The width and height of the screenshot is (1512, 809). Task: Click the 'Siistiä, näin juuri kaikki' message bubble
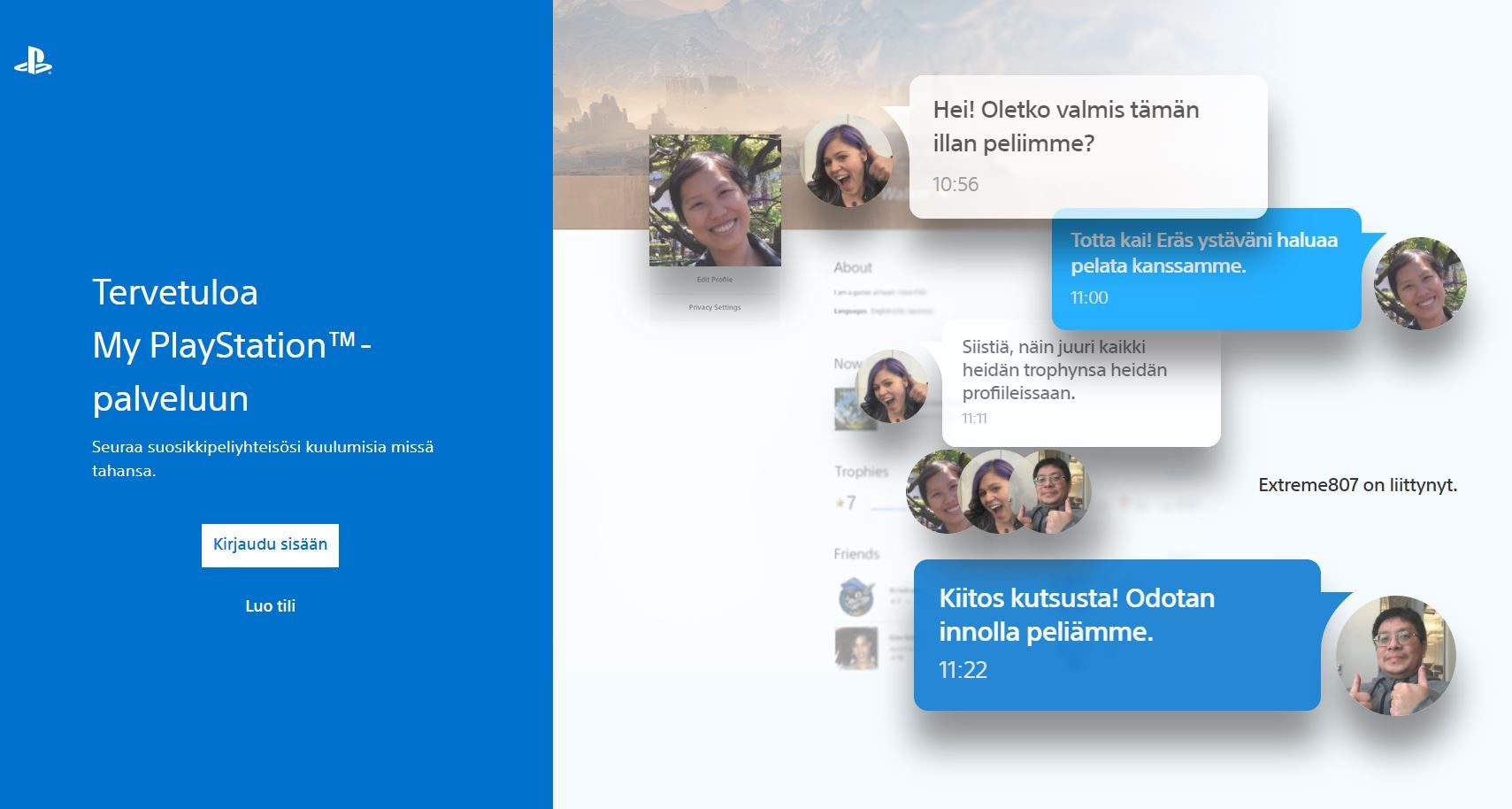coord(1081,383)
